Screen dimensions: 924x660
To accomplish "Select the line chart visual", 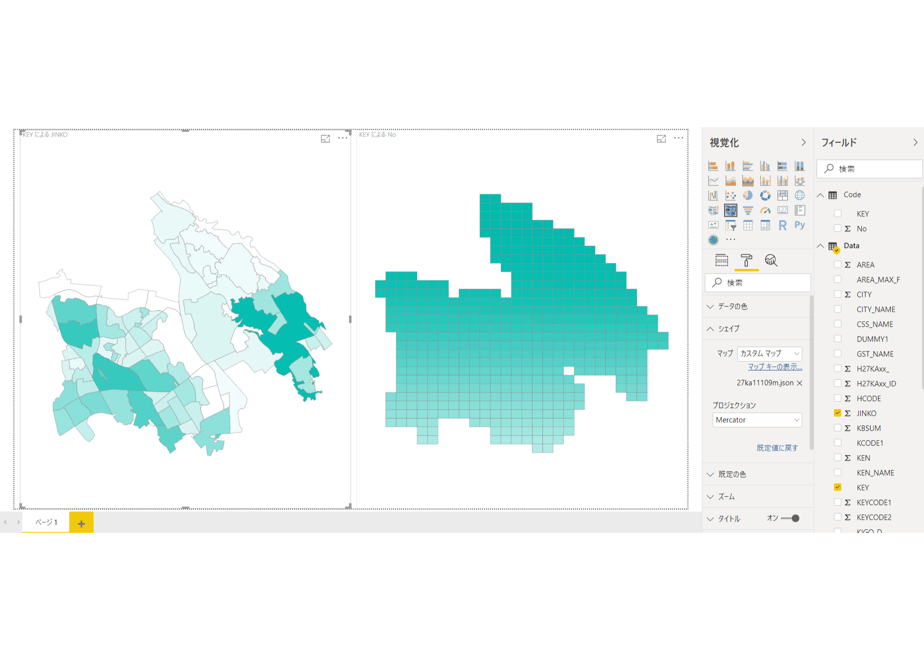I will pyautogui.click(x=713, y=181).
